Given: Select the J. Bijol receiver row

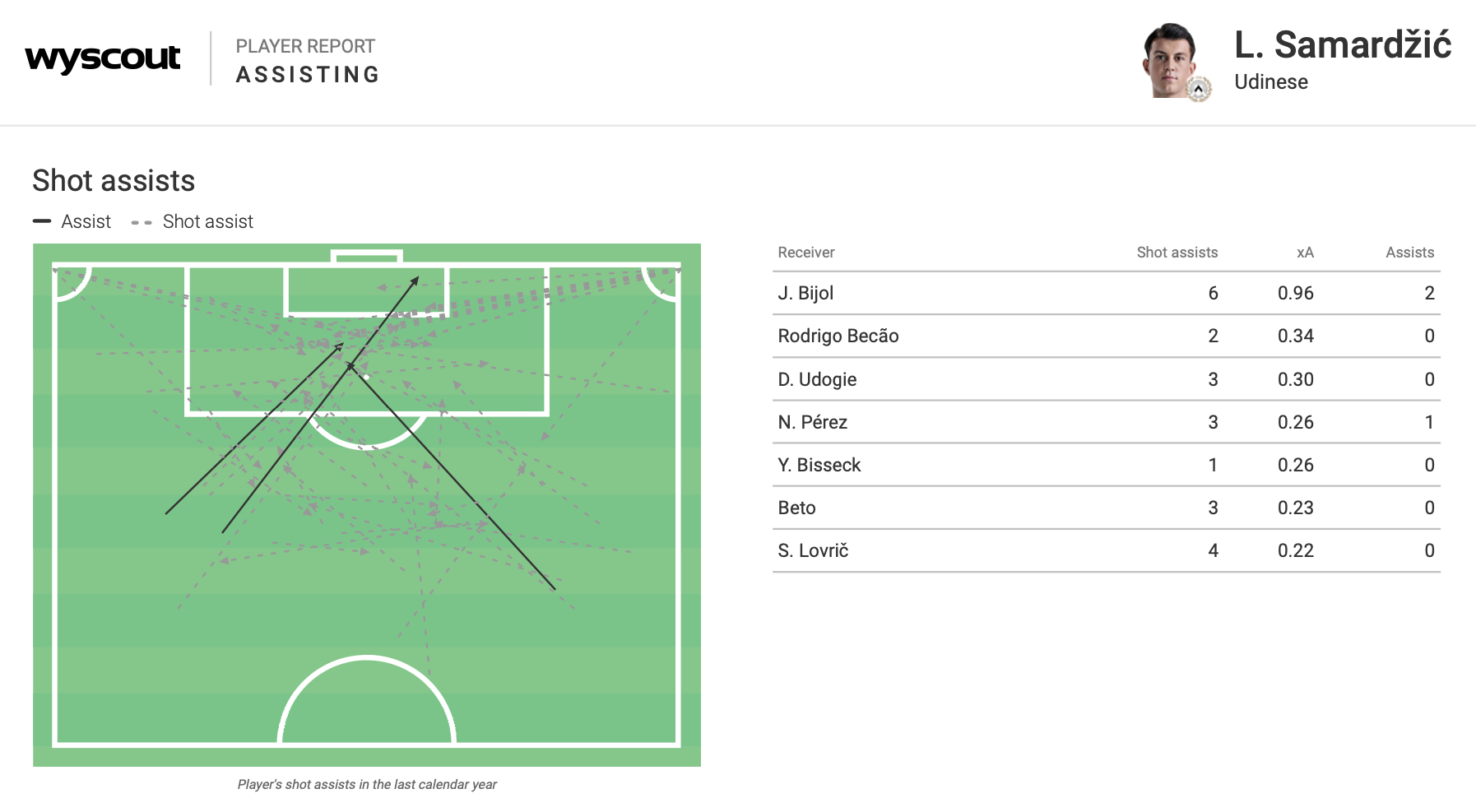Looking at the screenshot, I should [806, 293].
